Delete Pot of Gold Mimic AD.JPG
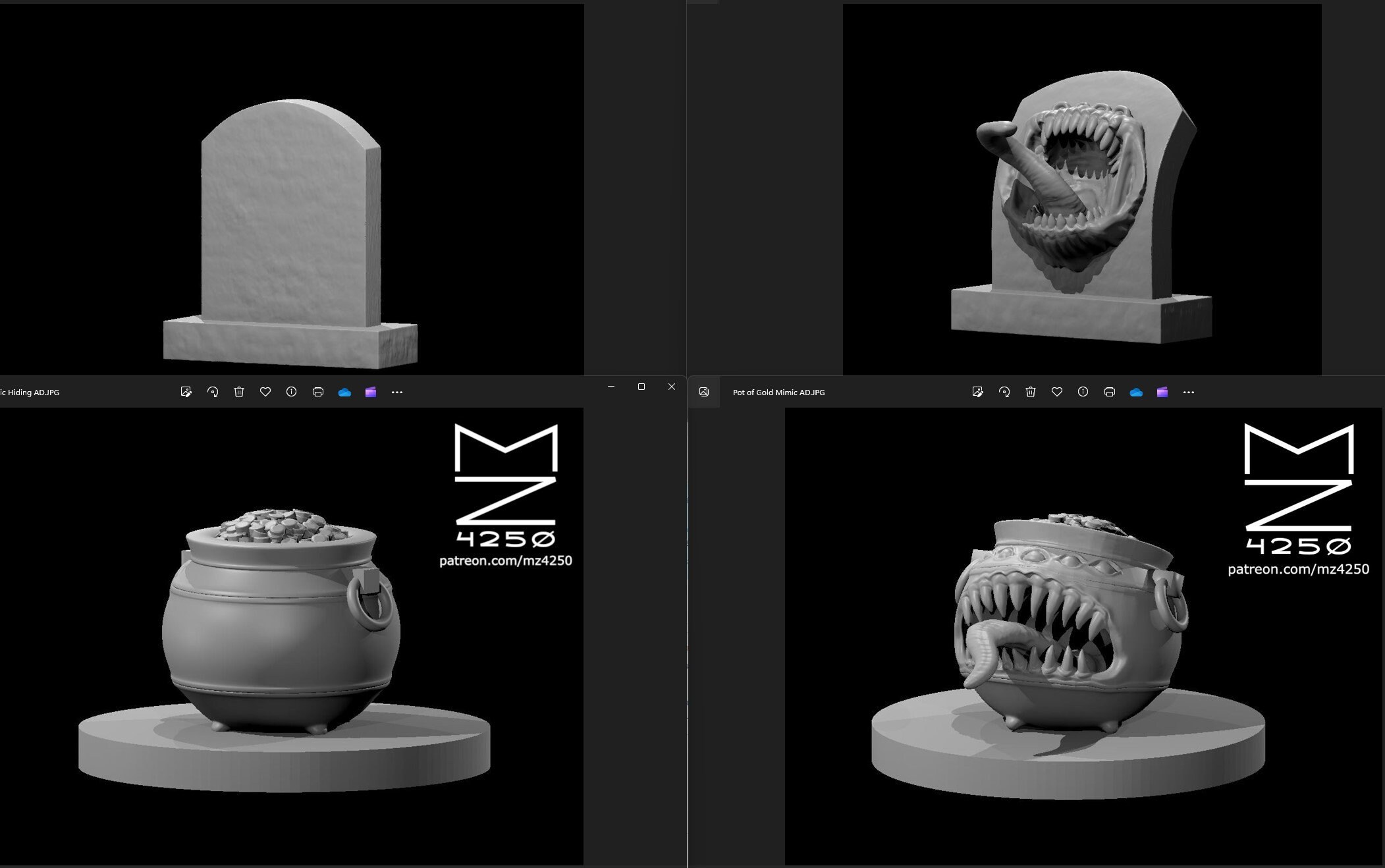The width and height of the screenshot is (1385, 868). click(x=1031, y=392)
